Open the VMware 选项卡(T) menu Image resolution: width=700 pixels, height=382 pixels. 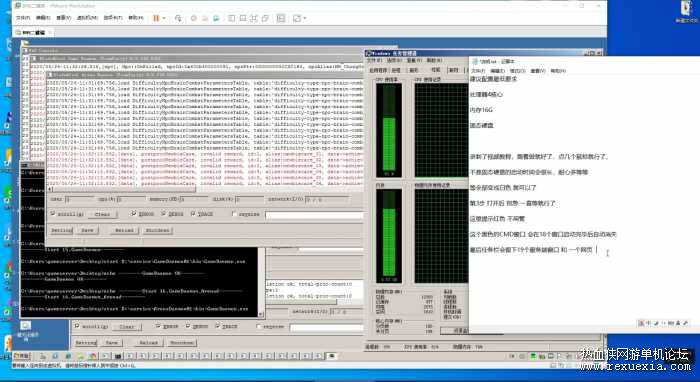pos(112,18)
